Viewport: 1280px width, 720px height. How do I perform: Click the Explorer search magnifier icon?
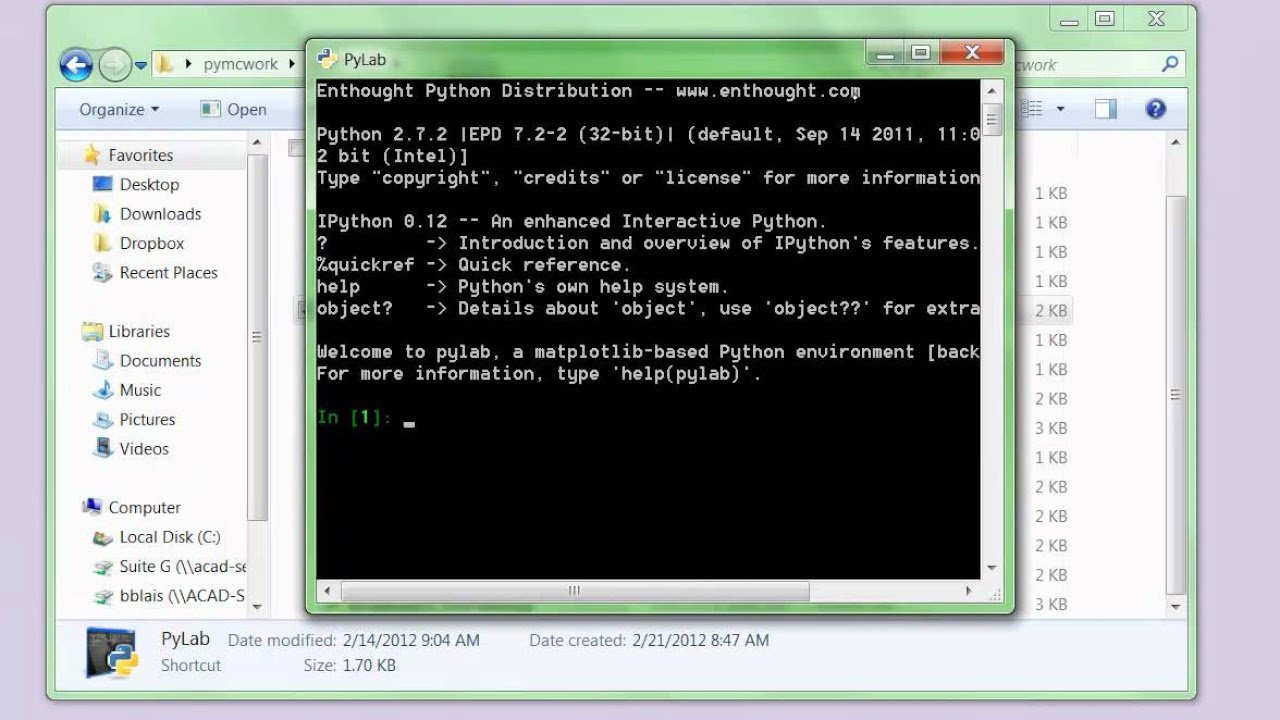tap(1170, 64)
